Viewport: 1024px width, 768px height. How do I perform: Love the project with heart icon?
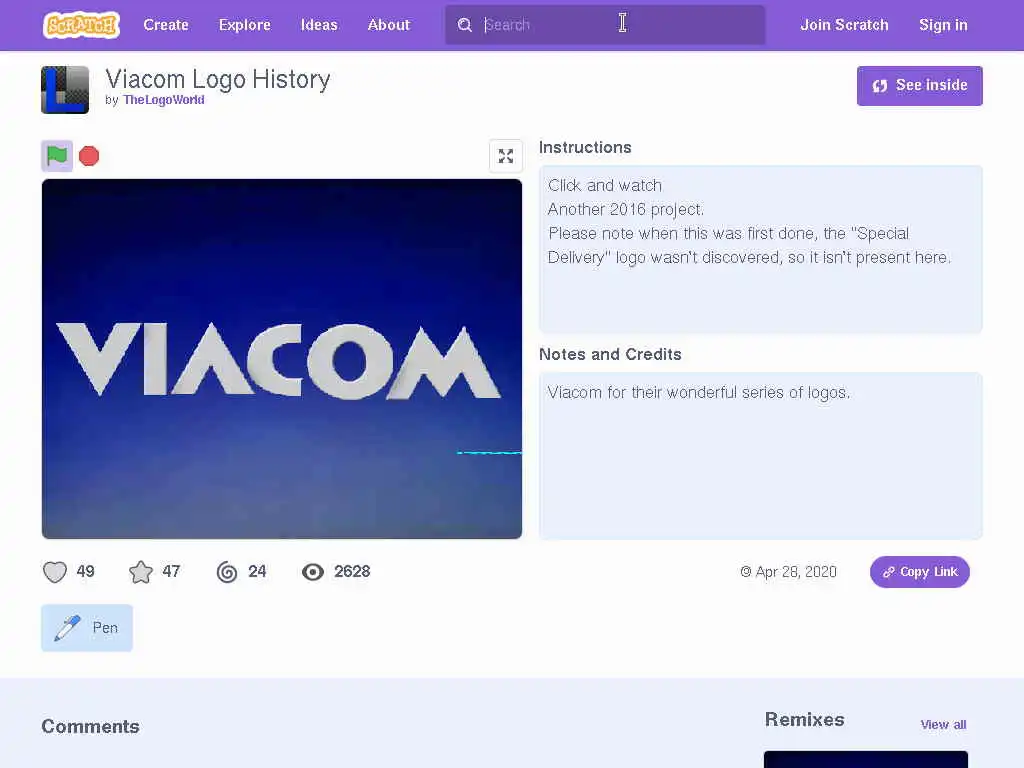pos(55,572)
